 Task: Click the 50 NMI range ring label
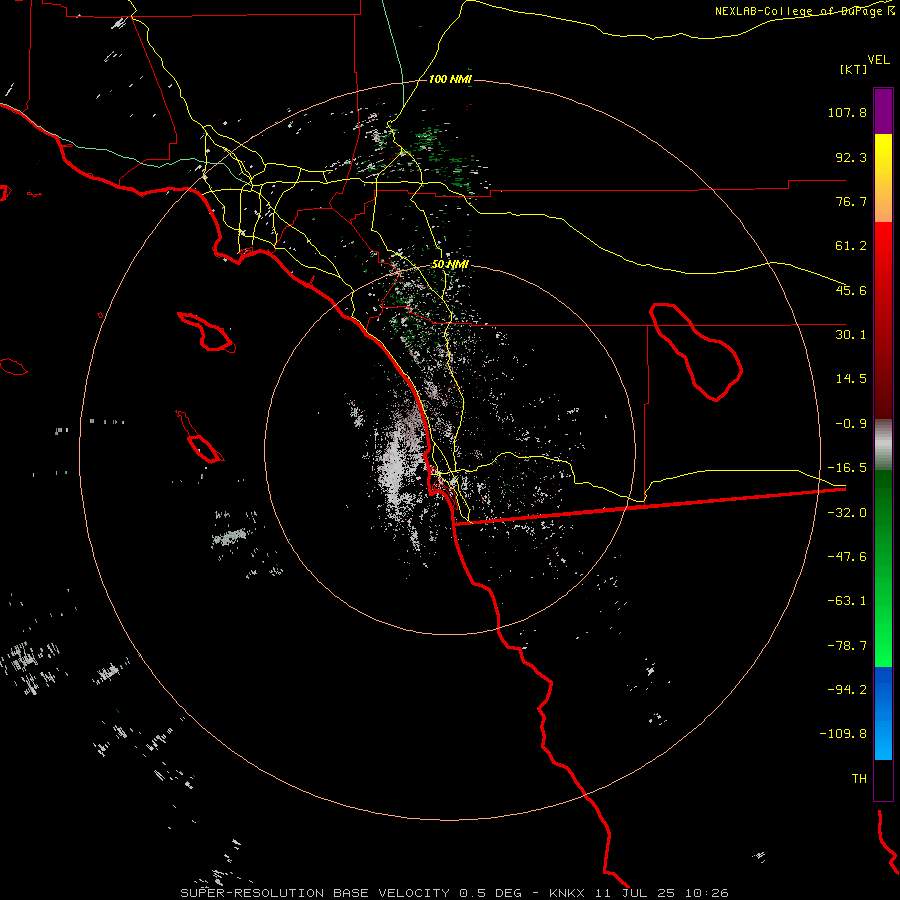click(x=450, y=265)
